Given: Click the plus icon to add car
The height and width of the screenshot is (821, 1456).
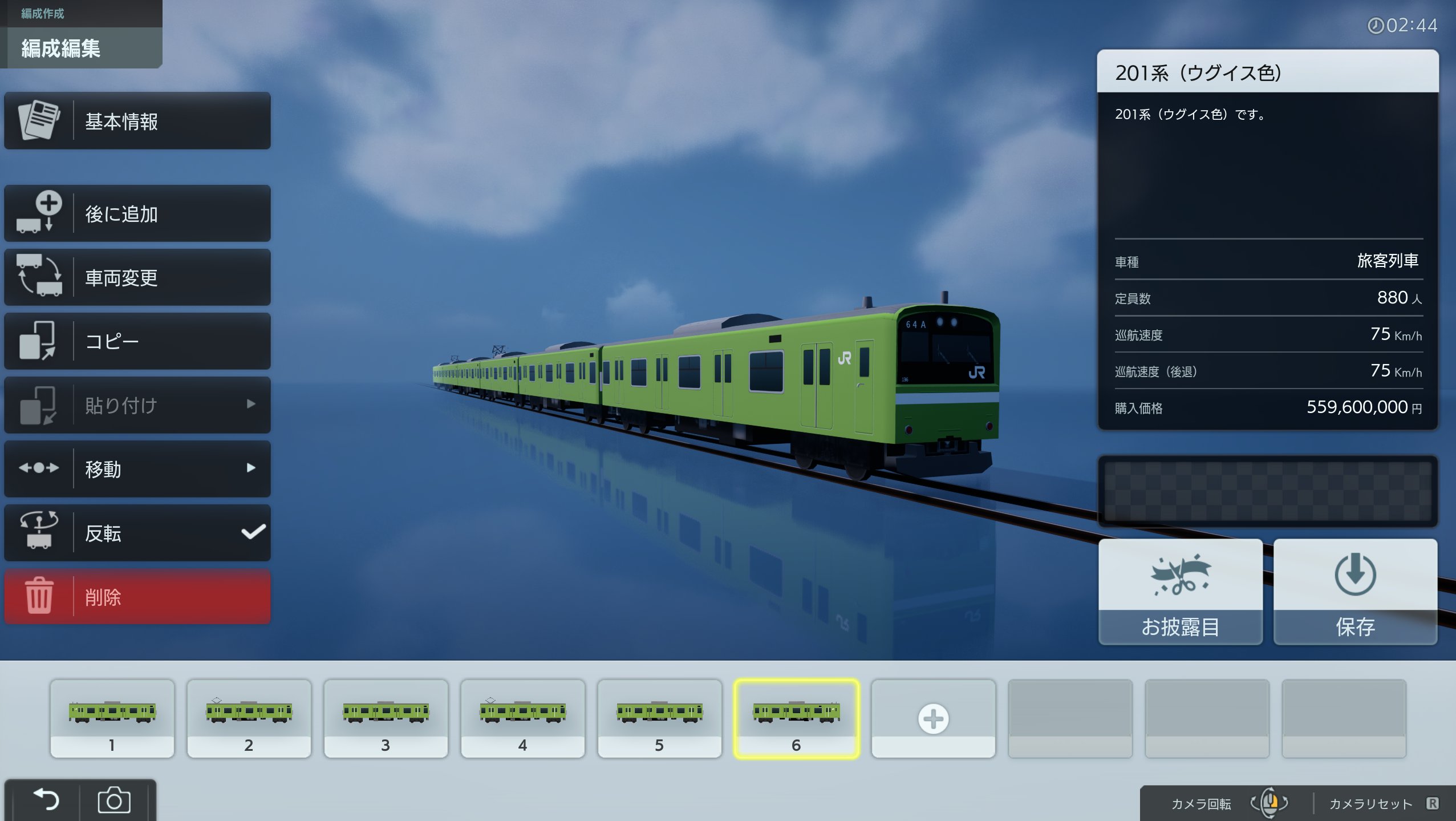Looking at the screenshot, I should click(933, 719).
